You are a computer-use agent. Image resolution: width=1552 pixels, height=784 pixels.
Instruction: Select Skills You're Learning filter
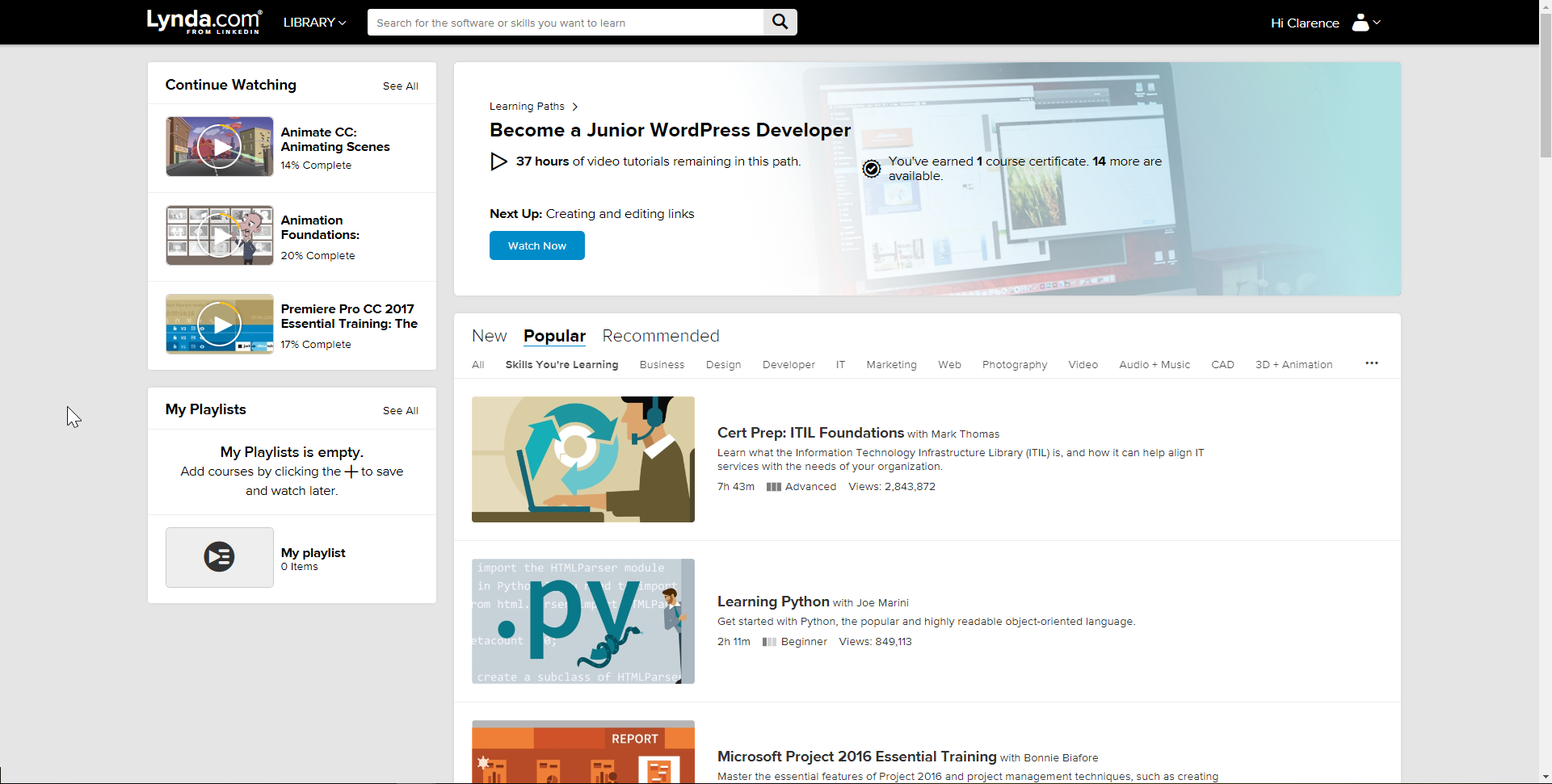point(561,365)
